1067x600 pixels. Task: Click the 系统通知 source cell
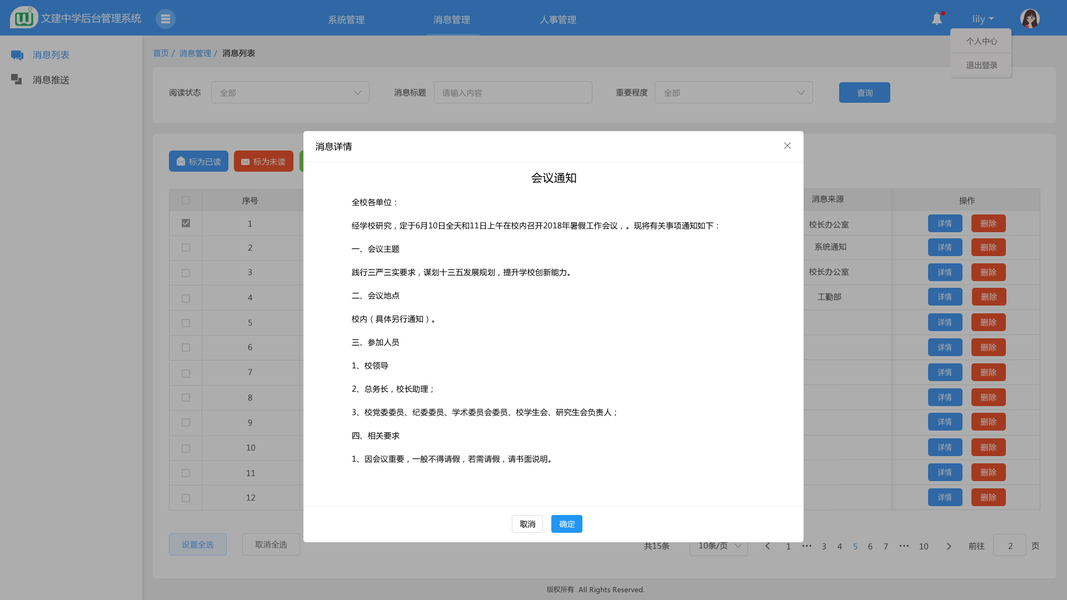point(830,247)
